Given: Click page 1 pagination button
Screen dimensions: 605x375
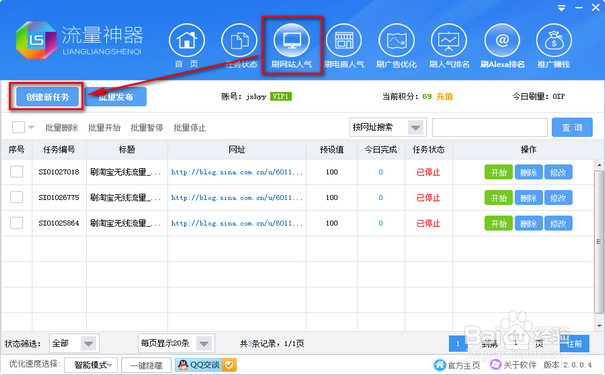Looking at the screenshot, I should [458, 343].
